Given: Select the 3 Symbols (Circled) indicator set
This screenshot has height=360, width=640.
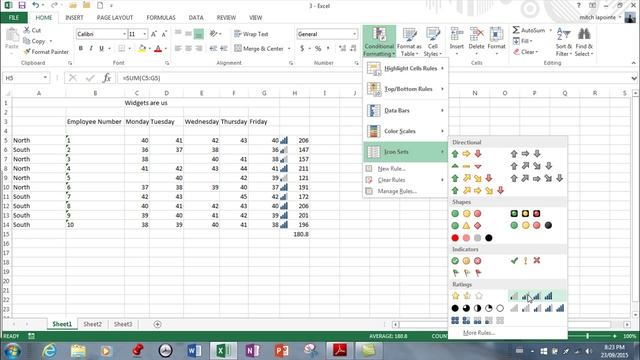Looking at the screenshot, I should (467, 261).
